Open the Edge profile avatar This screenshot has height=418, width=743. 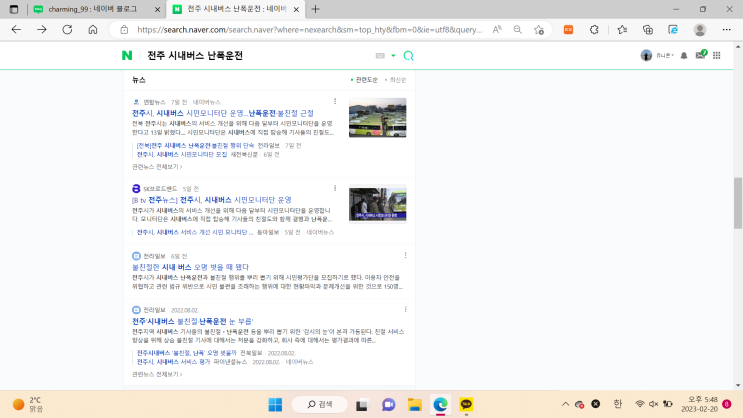699,30
